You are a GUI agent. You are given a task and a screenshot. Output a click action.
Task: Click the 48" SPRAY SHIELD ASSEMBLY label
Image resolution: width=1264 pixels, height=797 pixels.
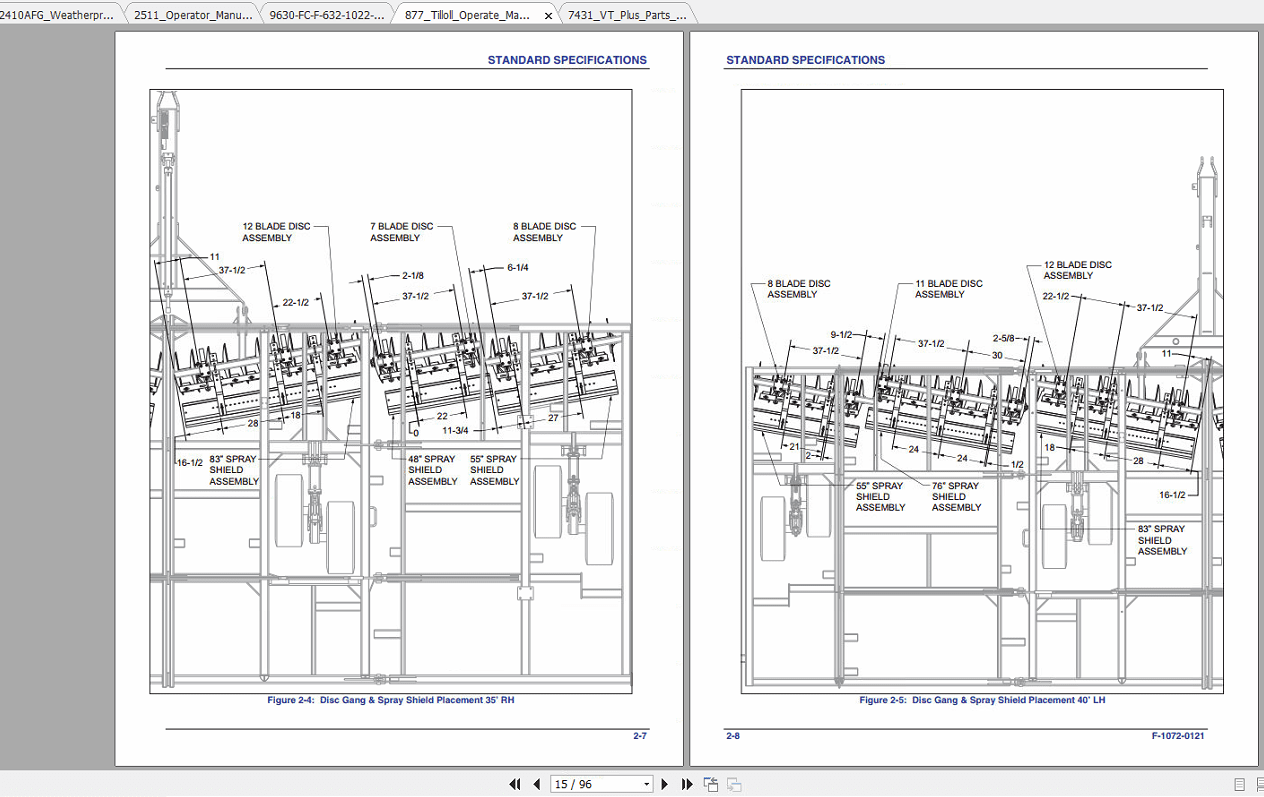click(432, 470)
